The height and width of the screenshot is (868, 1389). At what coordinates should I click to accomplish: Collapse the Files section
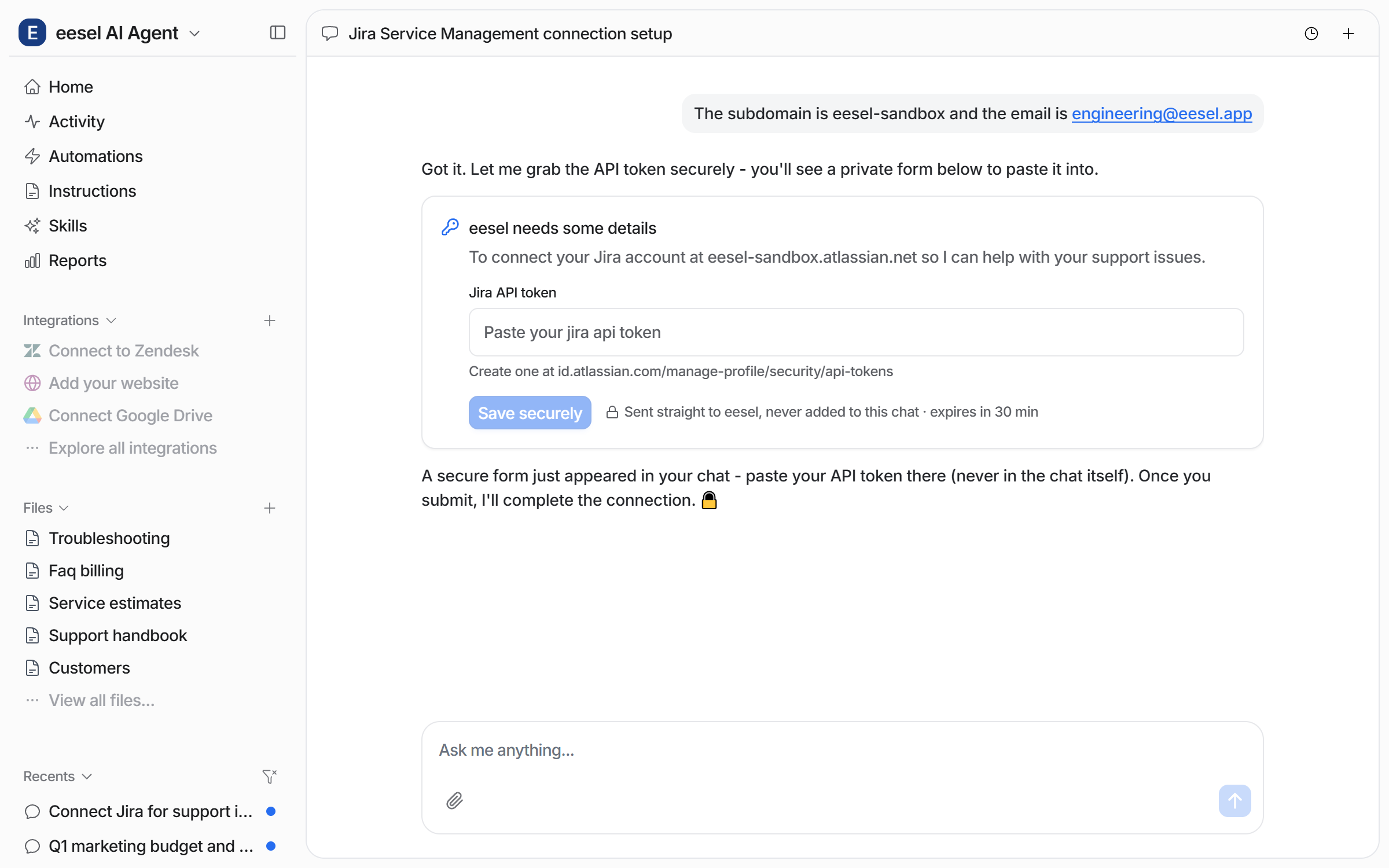click(46, 508)
